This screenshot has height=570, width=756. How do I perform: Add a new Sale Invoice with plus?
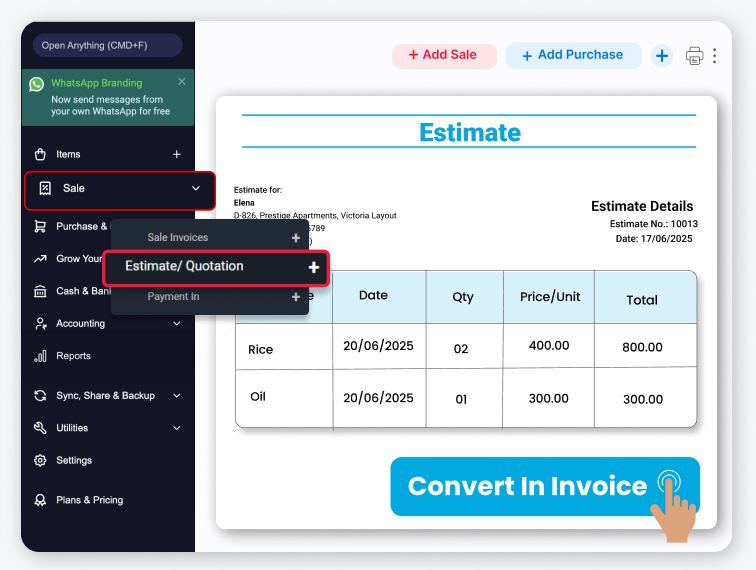pos(296,238)
